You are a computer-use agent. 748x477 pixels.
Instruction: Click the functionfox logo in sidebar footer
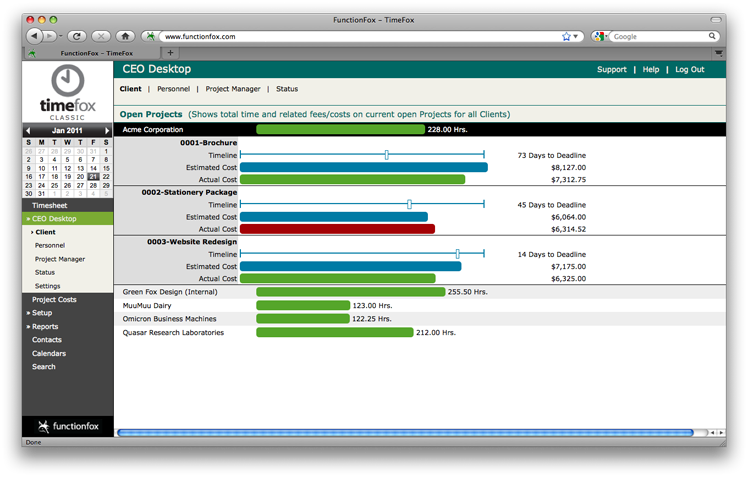click(x=68, y=426)
